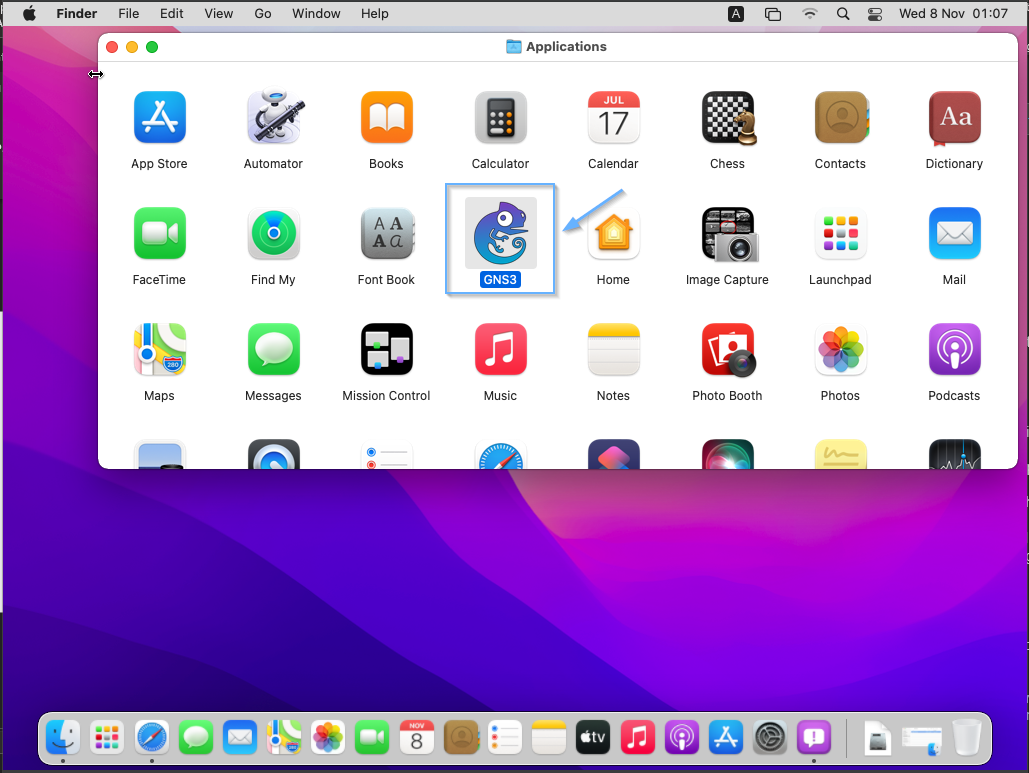Open System Preferences from the Dock
Screen dimensions: 1029x773
[x=771, y=739]
